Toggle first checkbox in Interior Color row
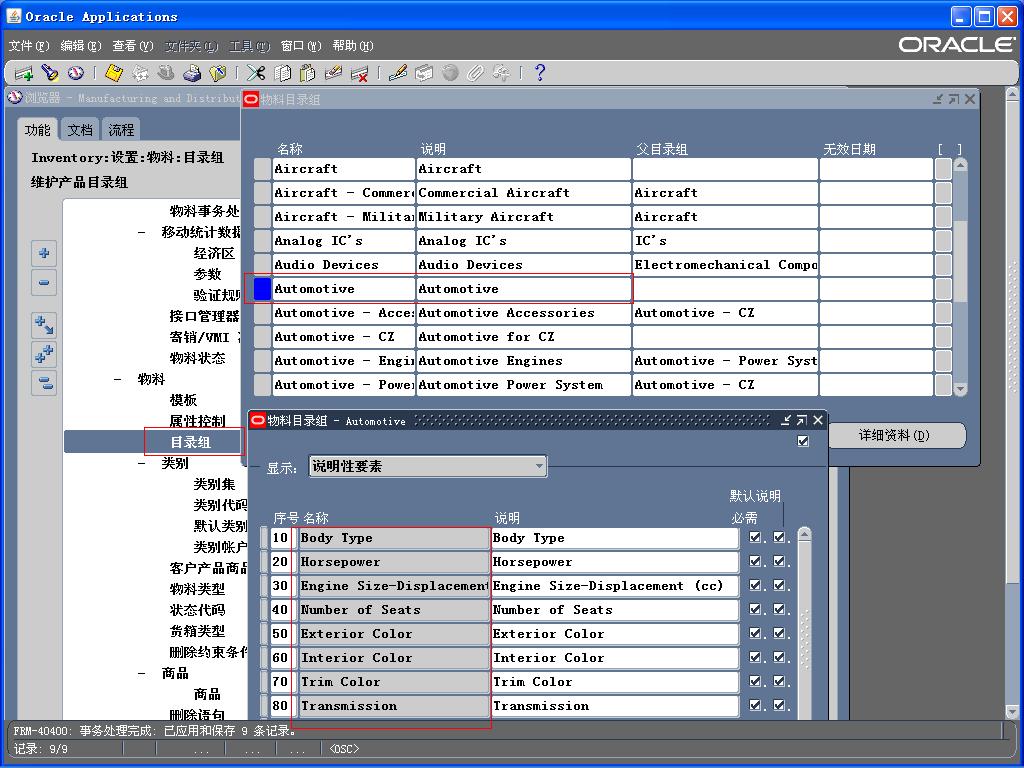The image size is (1024, 768). click(x=756, y=658)
